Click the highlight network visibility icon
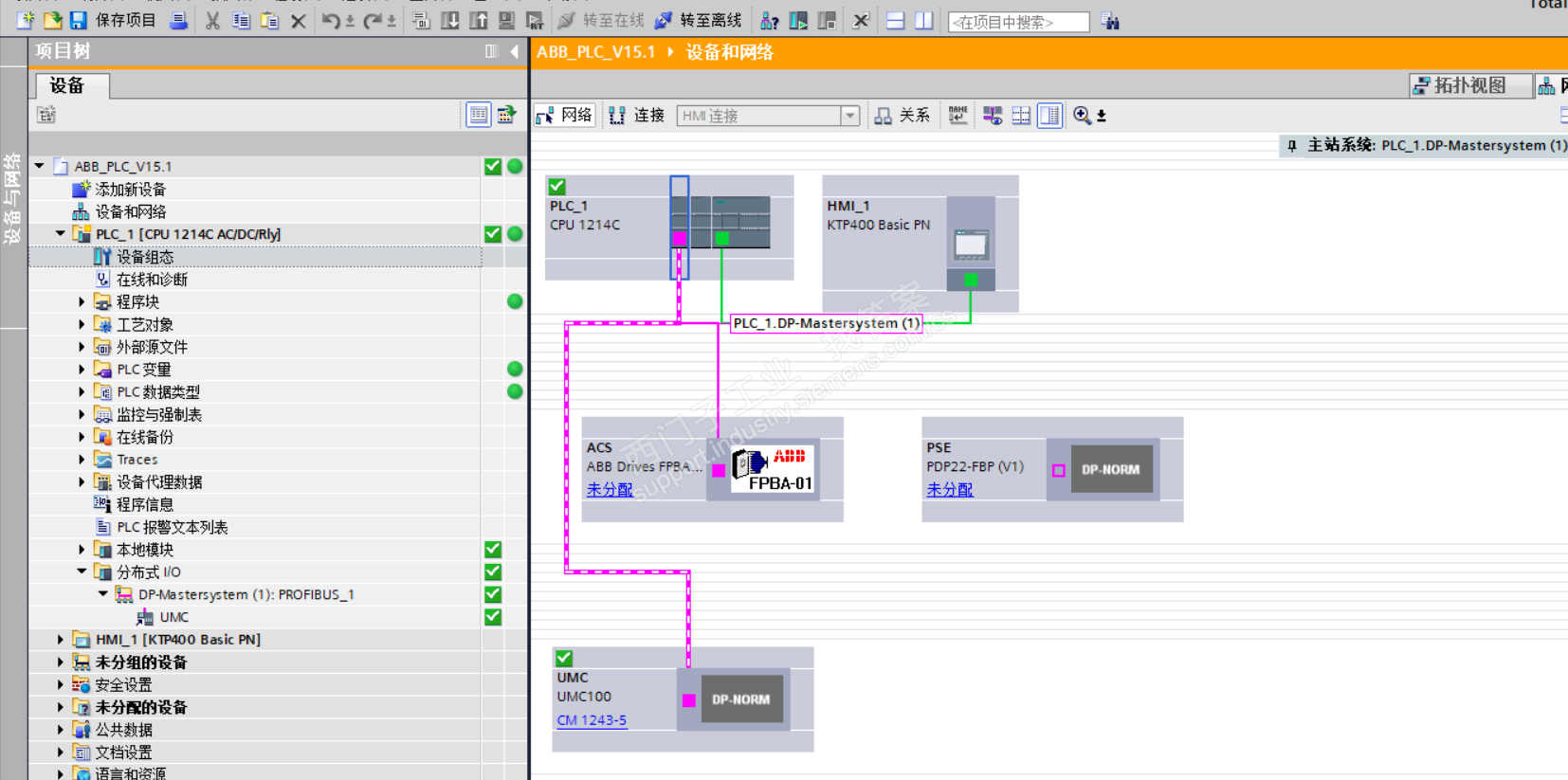Image resolution: width=1568 pixels, height=780 pixels. (993, 116)
